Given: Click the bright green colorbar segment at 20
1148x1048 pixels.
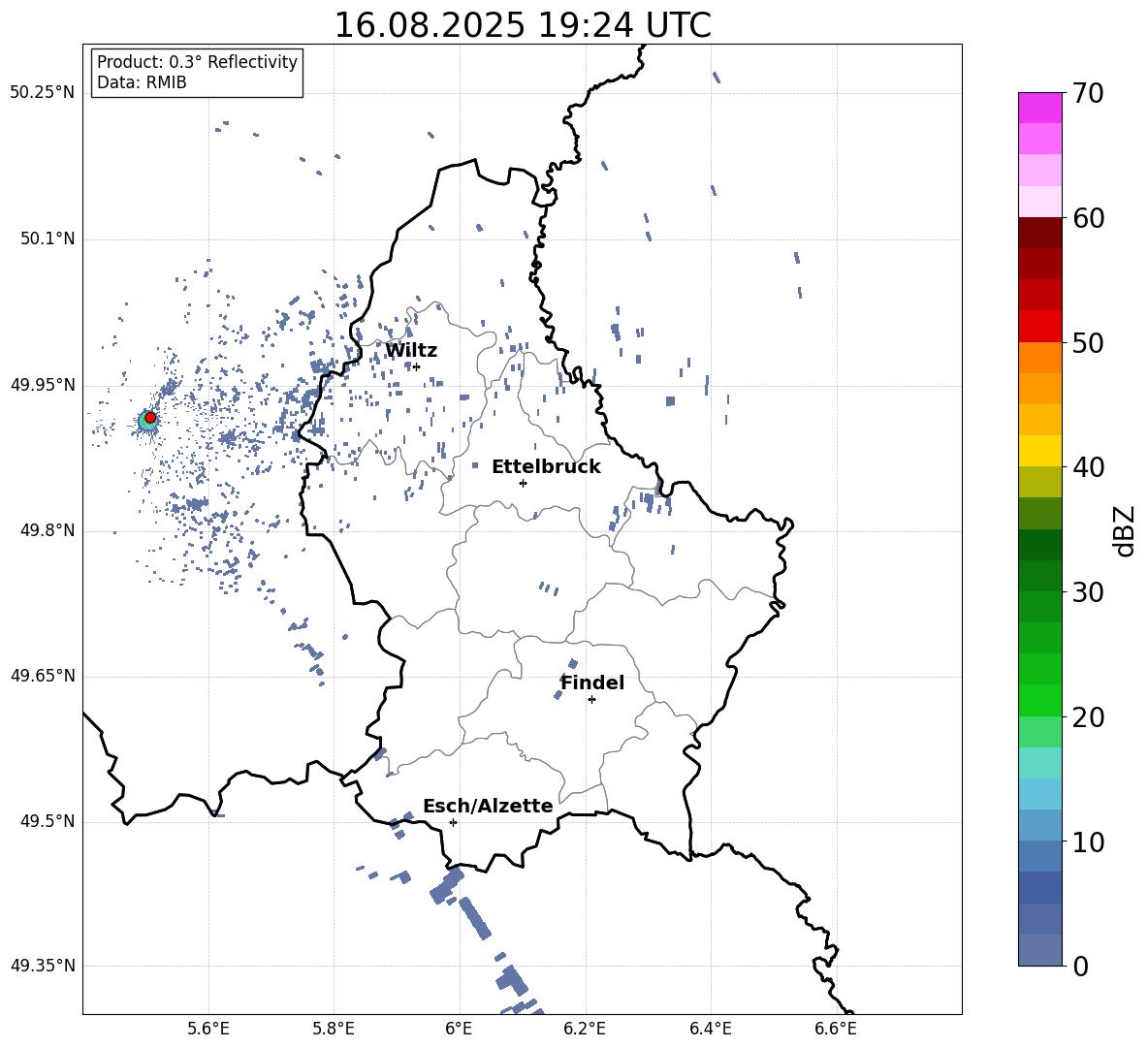Looking at the screenshot, I should [1040, 700].
